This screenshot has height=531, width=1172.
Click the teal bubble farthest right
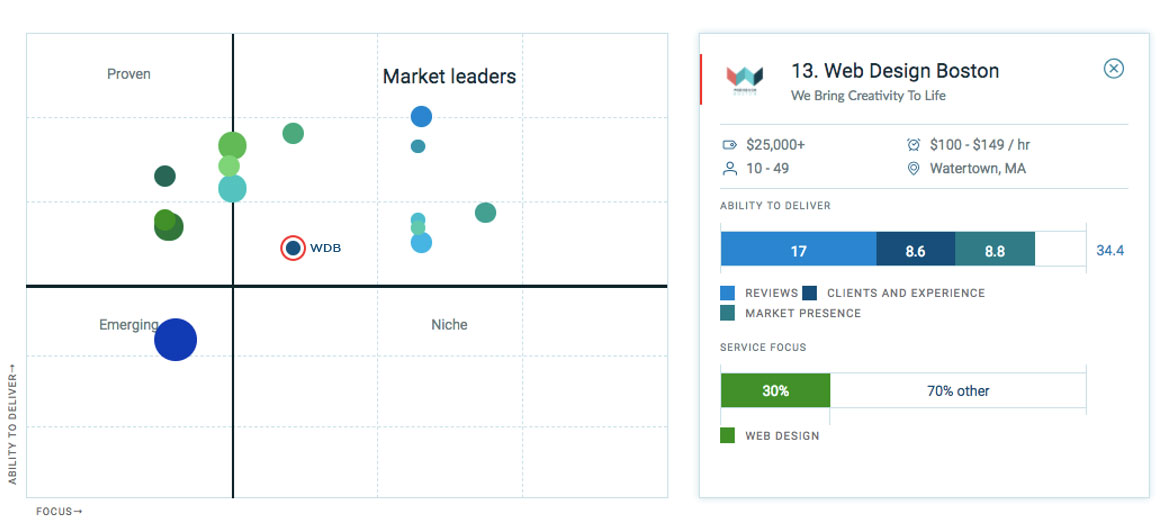[x=485, y=212]
